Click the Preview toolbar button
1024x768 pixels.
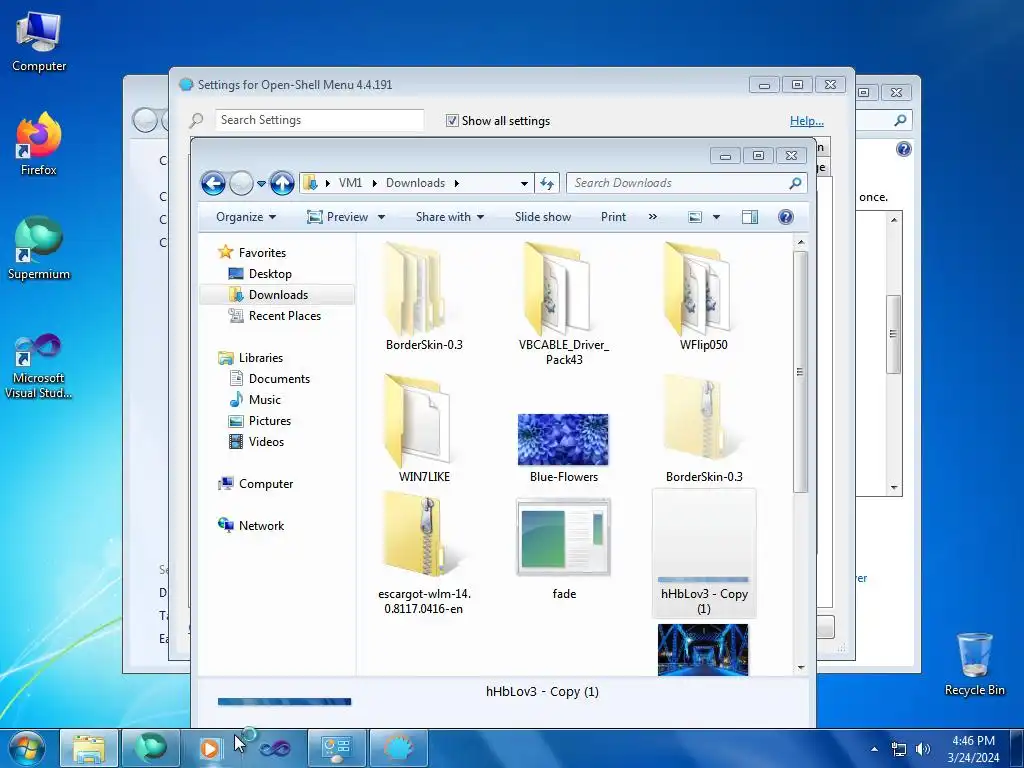tap(338, 217)
